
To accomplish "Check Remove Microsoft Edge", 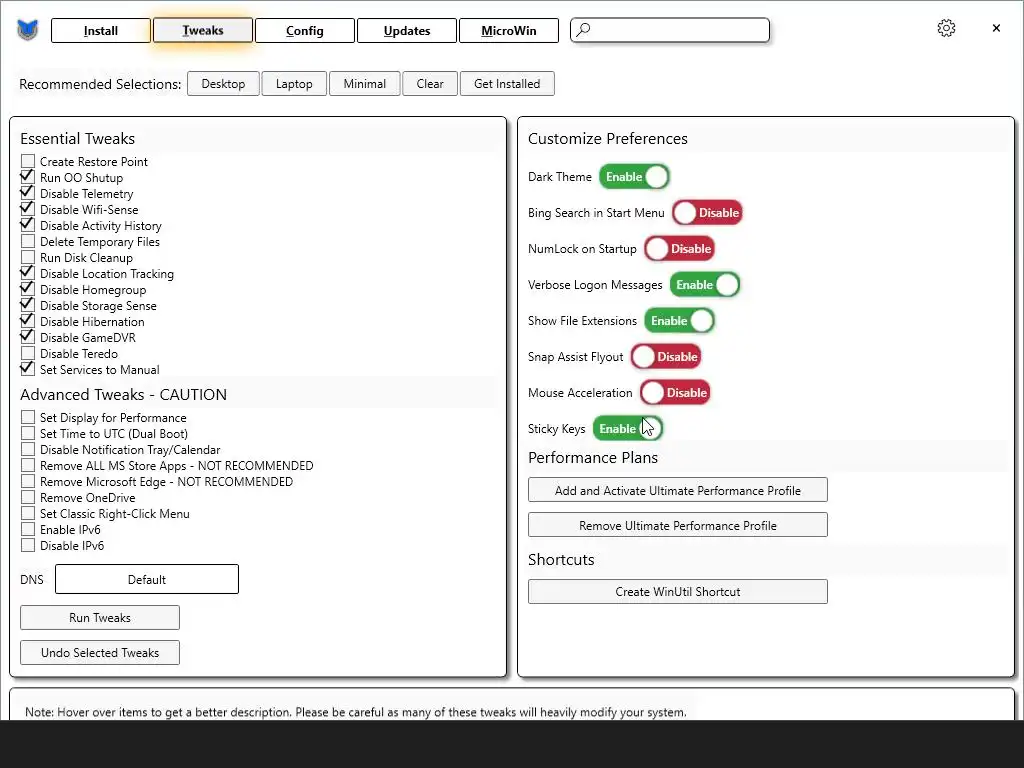I will coord(27,481).
